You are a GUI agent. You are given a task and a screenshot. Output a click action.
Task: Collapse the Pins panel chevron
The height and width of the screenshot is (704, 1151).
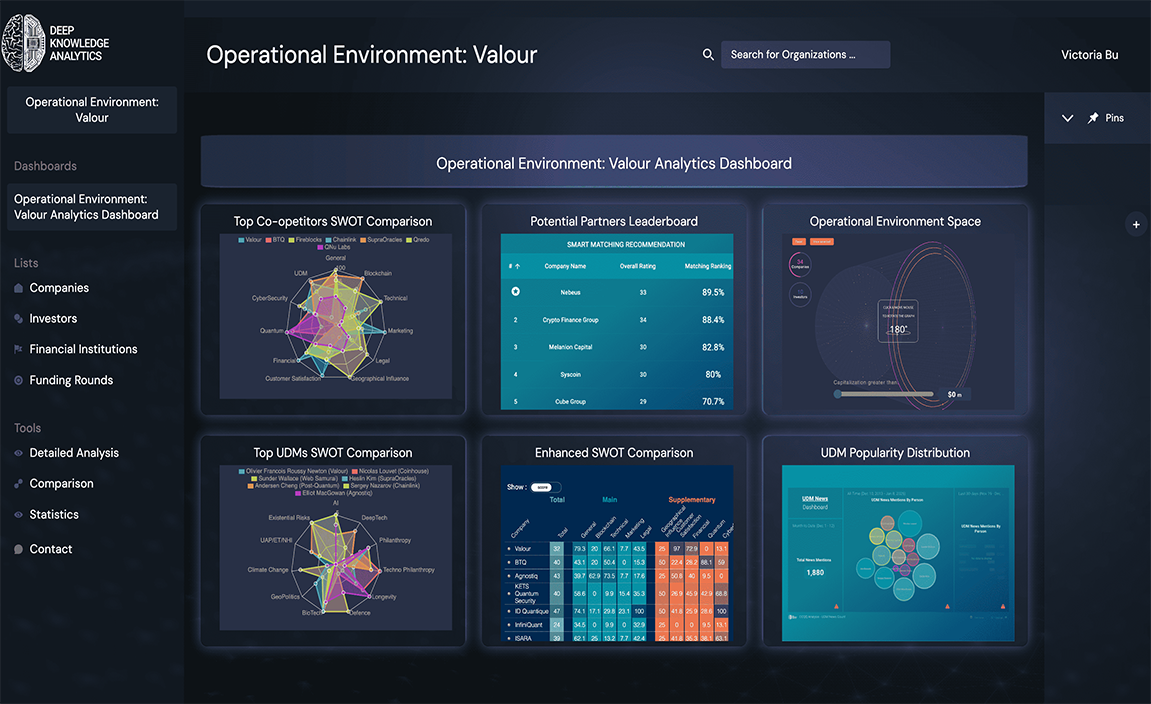point(1067,118)
